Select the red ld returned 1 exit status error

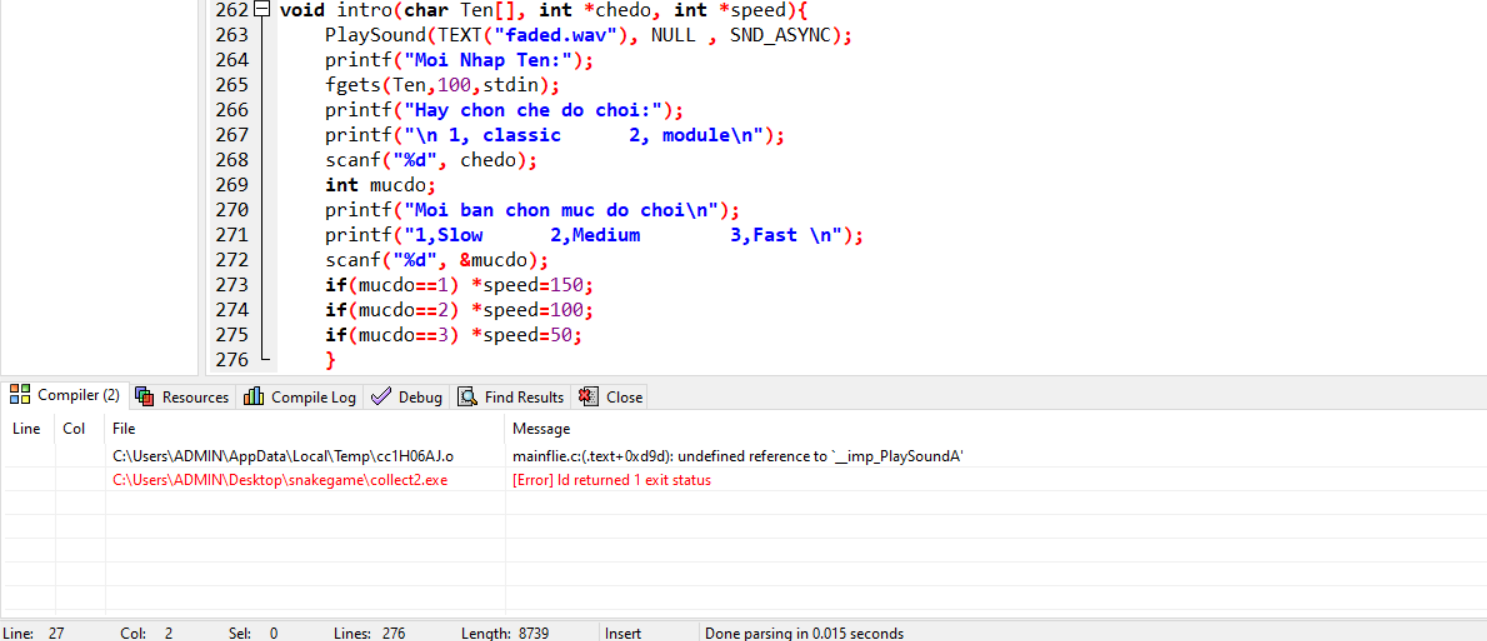click(611, 480)
